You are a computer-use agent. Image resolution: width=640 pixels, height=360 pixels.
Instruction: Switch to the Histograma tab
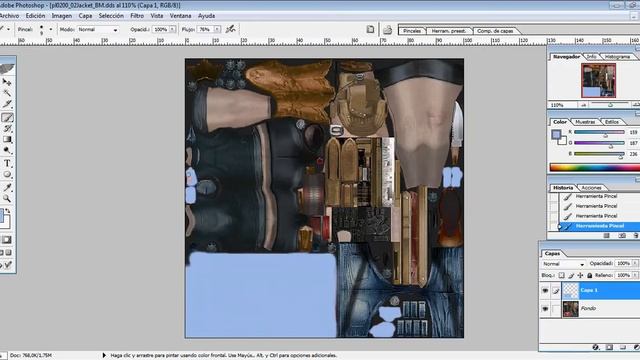[x=617, y=57]
